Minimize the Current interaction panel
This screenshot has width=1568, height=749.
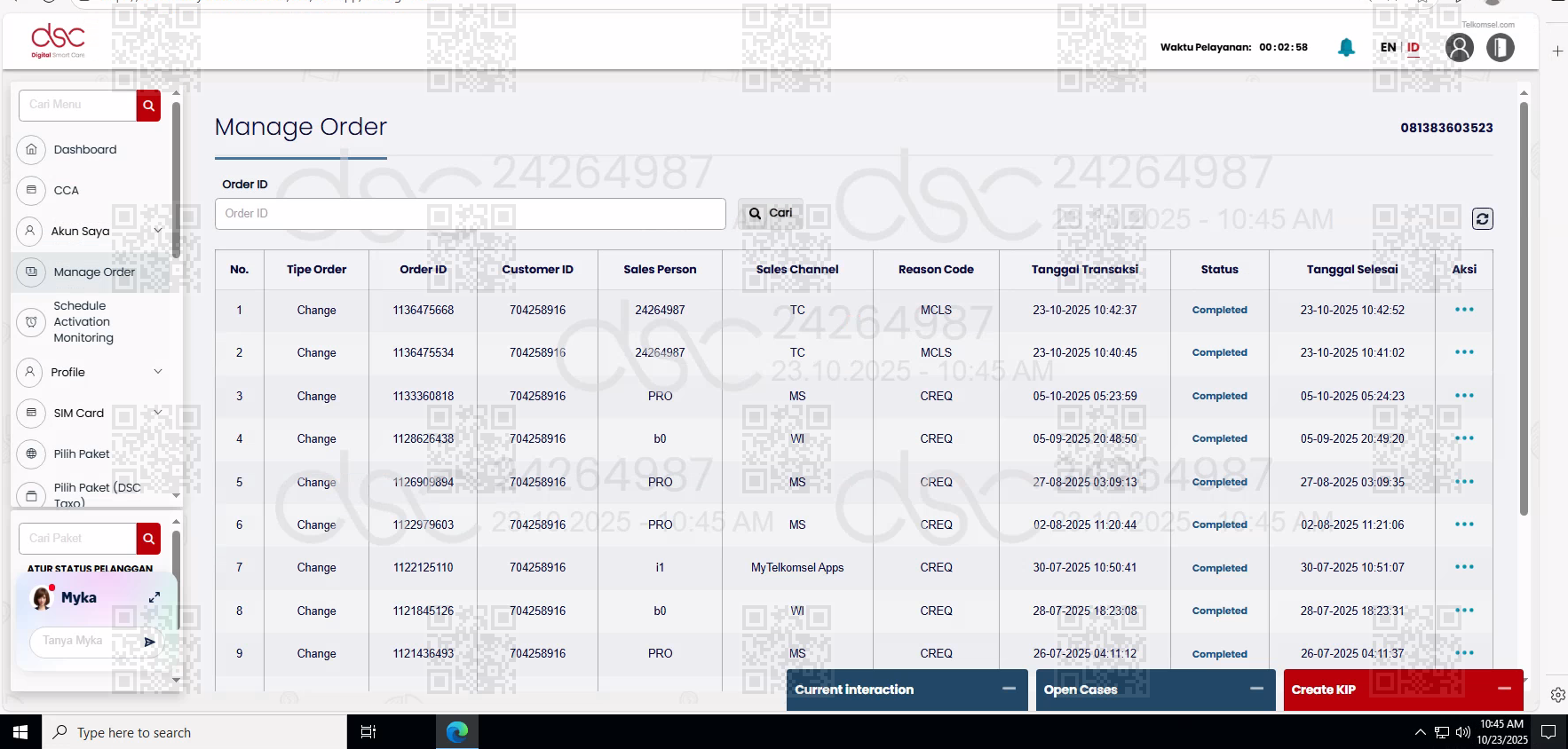(x=1009, y=689)
